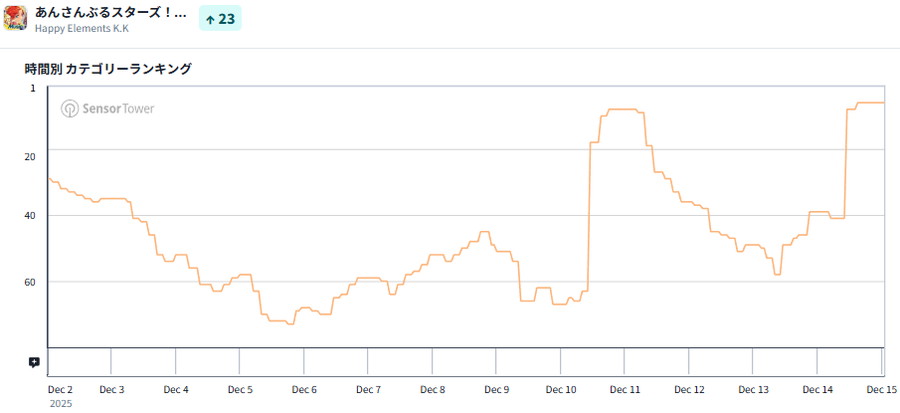Open the Happy Elements K.K publisher link

pyautogui.click(x=82, y=28)
